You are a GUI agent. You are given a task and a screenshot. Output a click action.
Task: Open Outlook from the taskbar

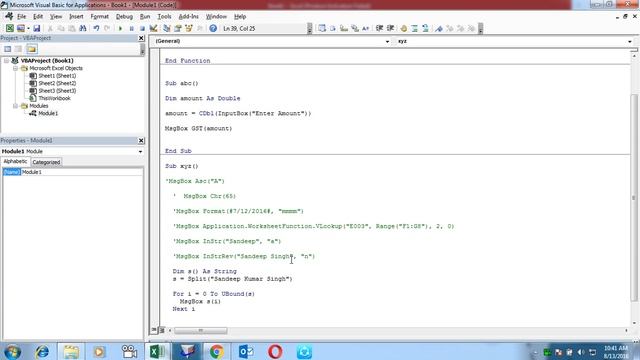tap(246, 351)
